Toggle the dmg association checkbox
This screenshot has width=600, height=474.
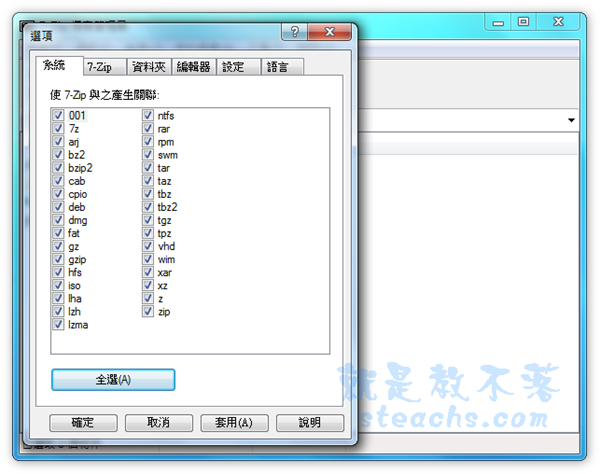point(58,220)
